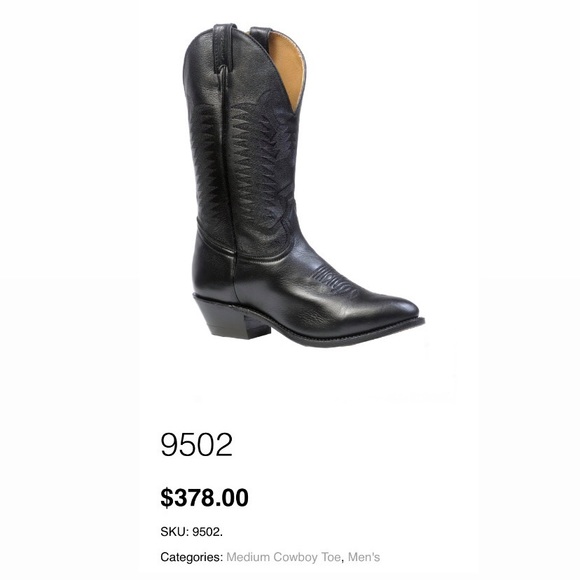This screenshot has width=580, height=580.
Task: Click the SKU: 9502. text
Action: (192, 532)
